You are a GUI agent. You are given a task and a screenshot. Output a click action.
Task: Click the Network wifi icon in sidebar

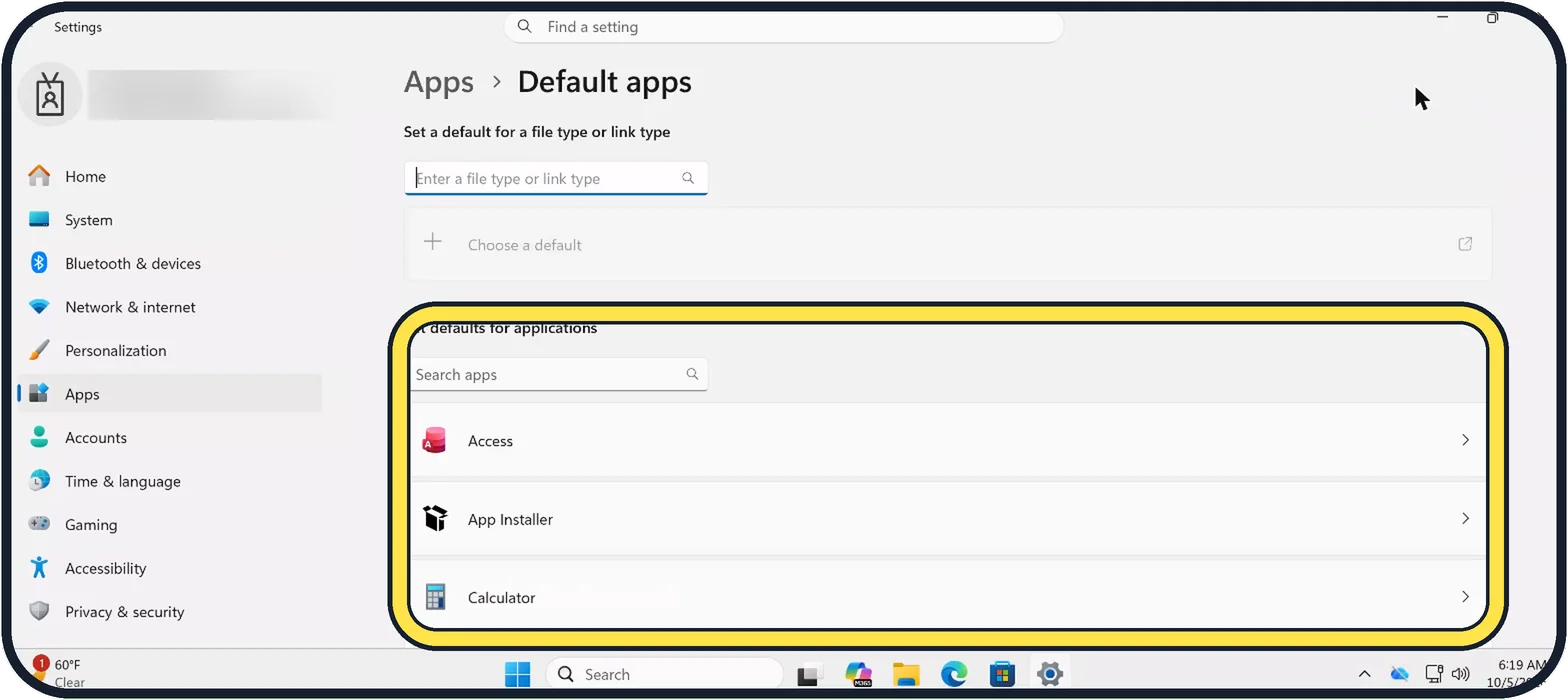point(39,307)
